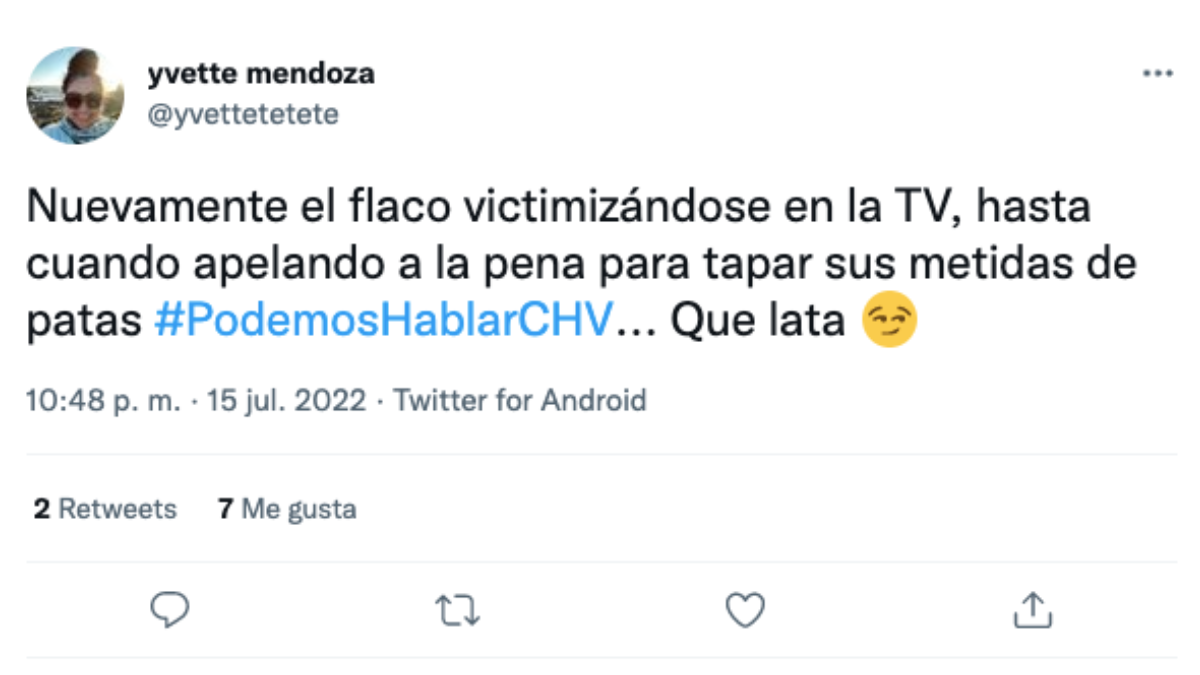The height and width of the screenshot is (675, 1200).
Task: Click the date 15 jul. 2022
Action: (x=287, y=402)
